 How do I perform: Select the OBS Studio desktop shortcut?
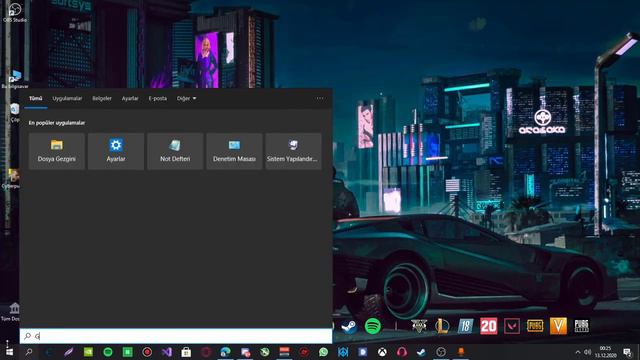(15, 12)
